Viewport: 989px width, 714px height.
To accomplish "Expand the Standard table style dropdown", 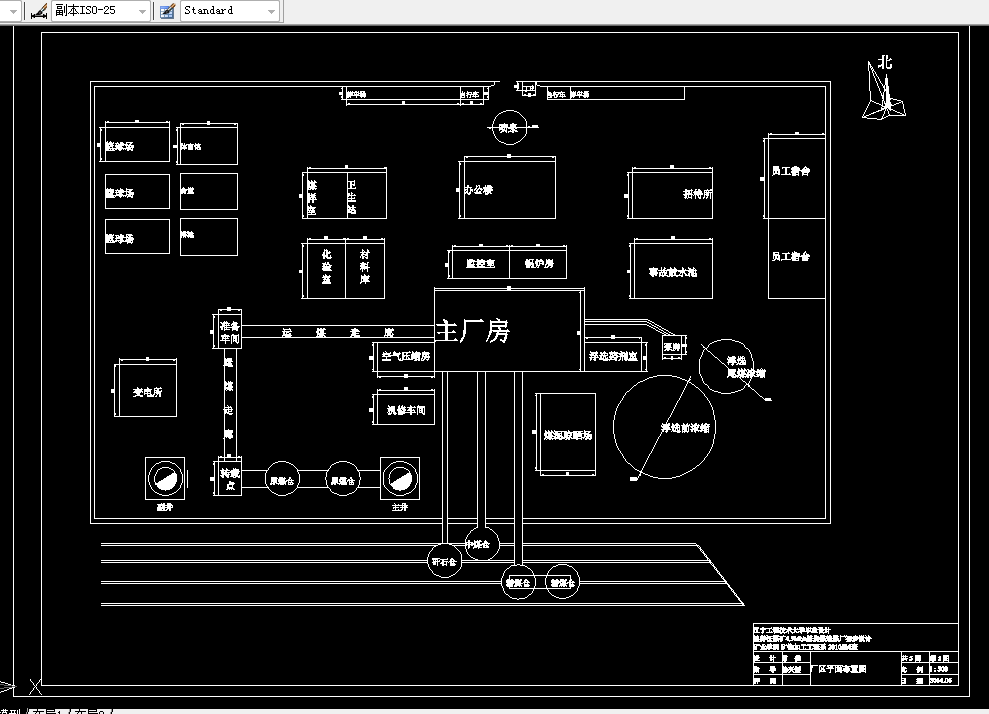I will coord(271,11).
